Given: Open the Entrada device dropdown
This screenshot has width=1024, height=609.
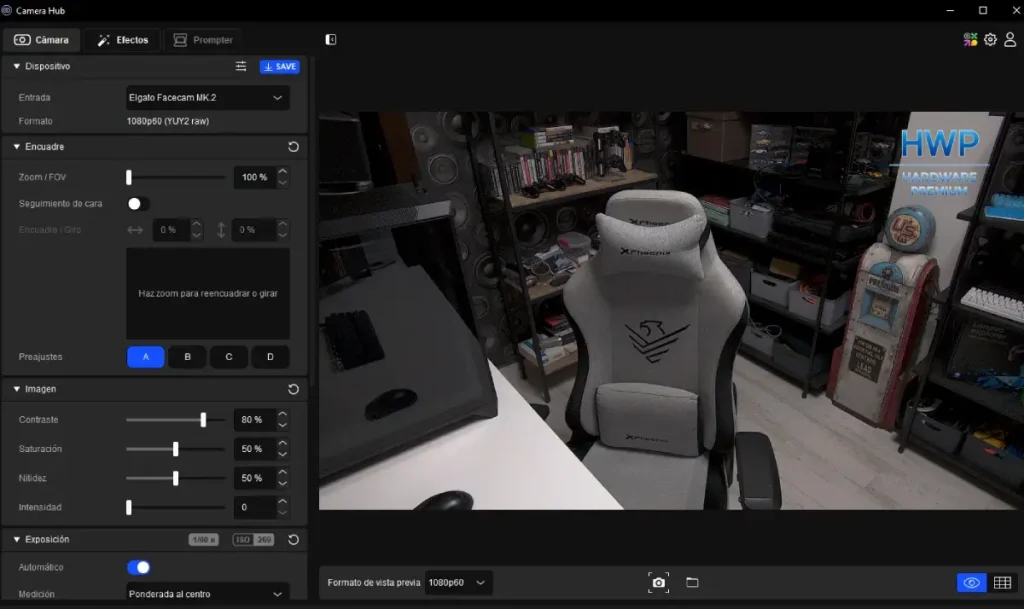Looking at the screenshot, I should click(207, 98).
